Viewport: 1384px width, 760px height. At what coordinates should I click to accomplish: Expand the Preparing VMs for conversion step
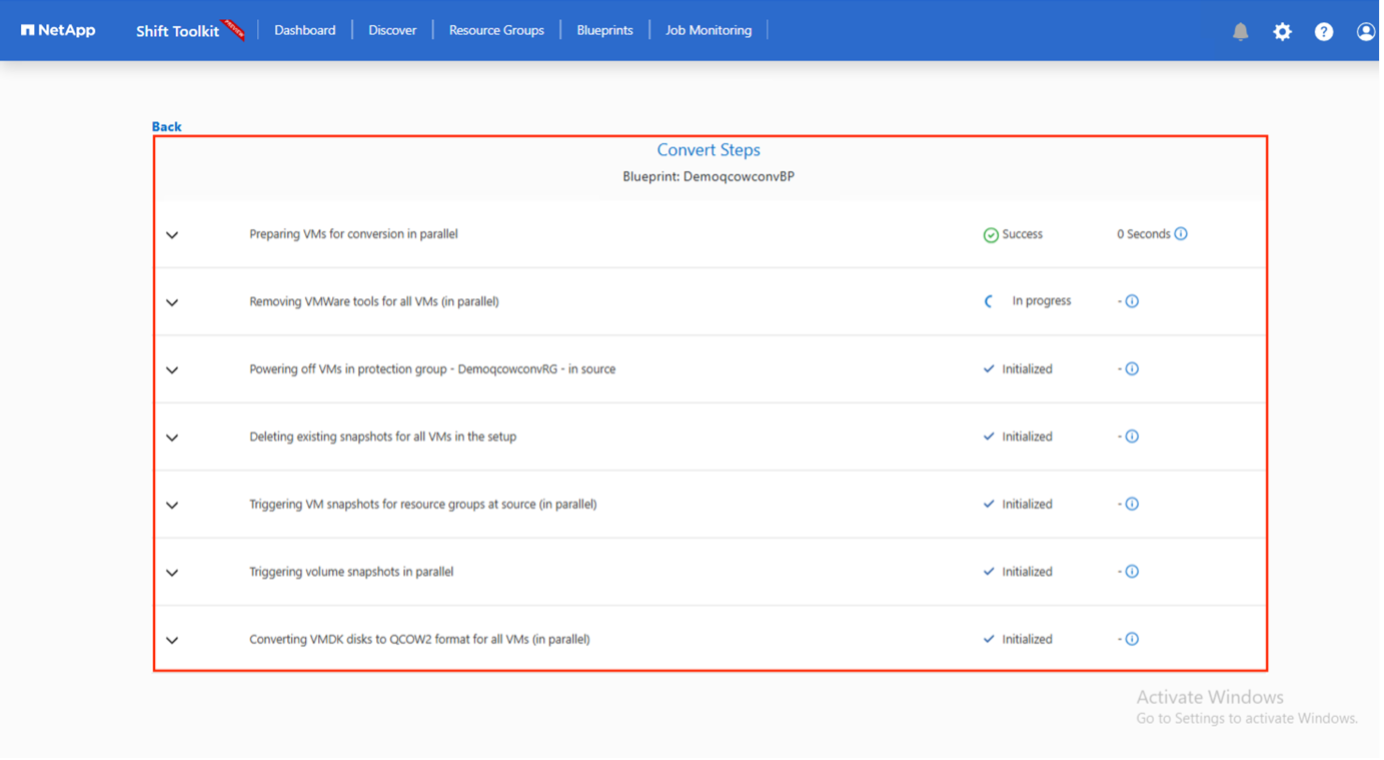[172, 236]
